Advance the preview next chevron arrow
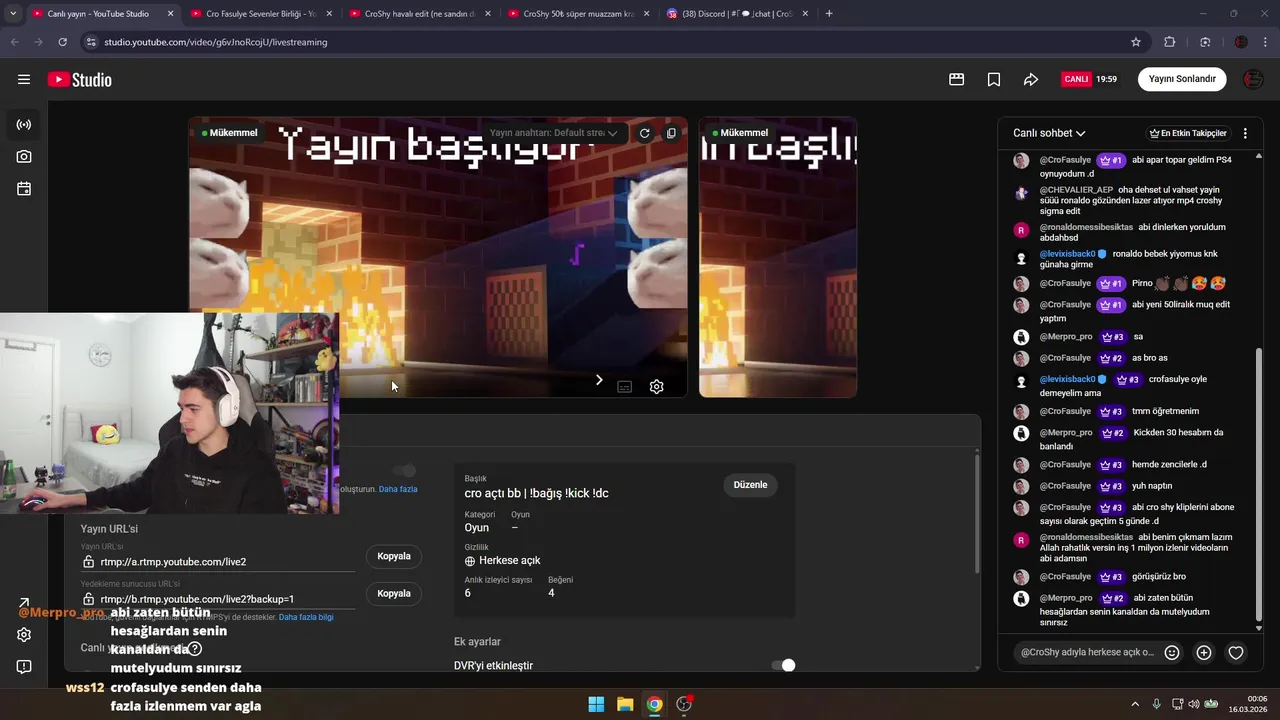The height and width of the screenshot is (720, 1280). point(599,380)
